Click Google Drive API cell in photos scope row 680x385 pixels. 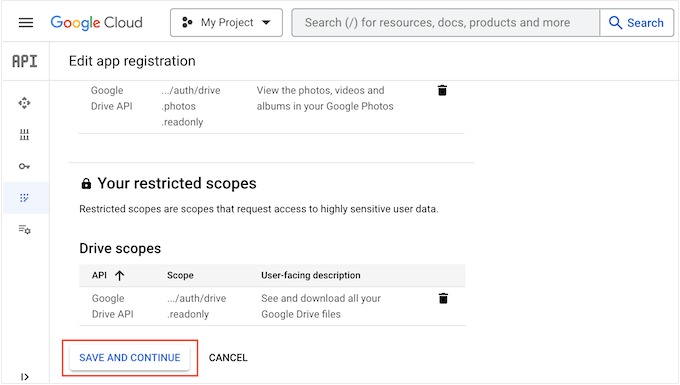111,98
